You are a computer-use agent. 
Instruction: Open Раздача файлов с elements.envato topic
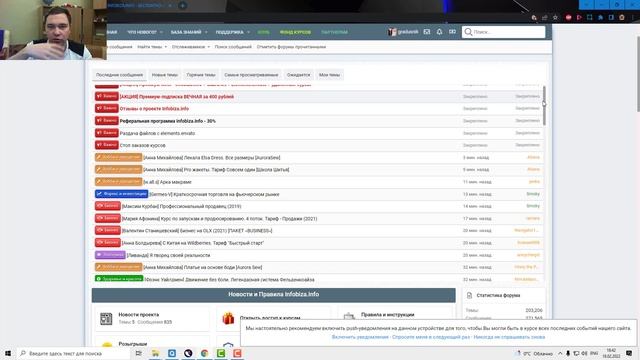click(x=157, y=133)
